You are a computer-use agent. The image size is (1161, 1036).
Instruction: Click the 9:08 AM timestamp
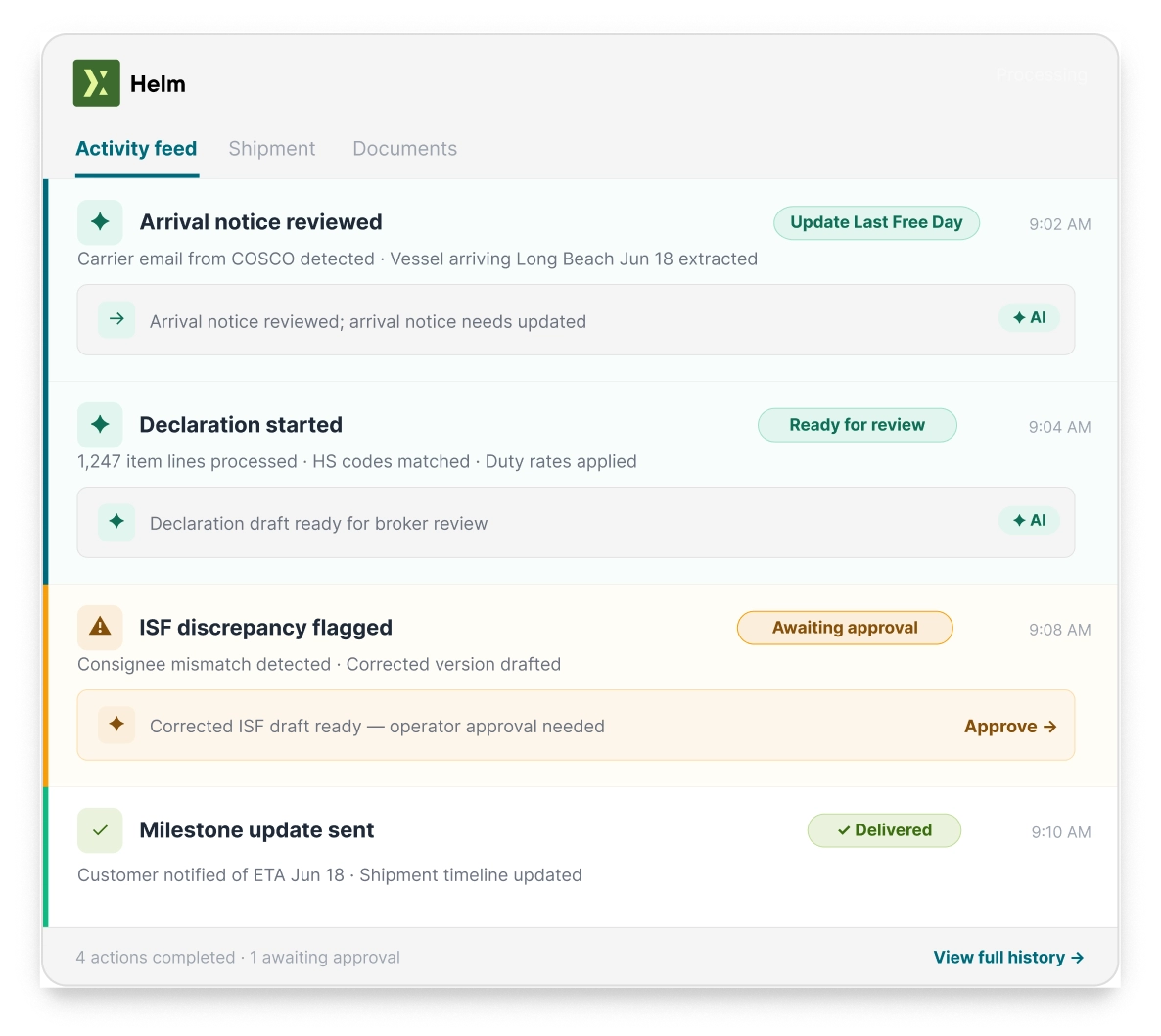(x=1059, y=631)
